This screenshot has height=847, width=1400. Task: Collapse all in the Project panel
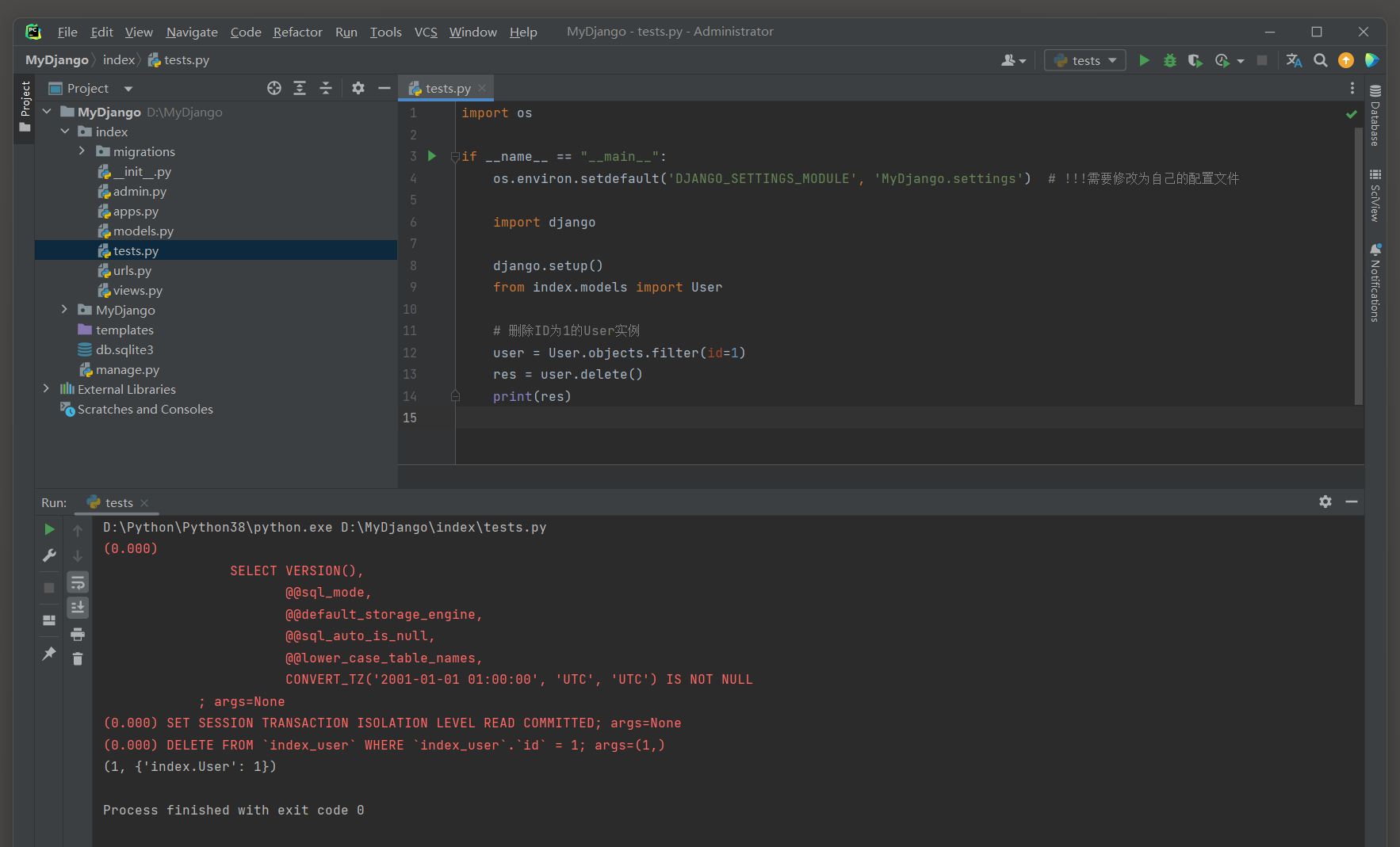(325, 88)
